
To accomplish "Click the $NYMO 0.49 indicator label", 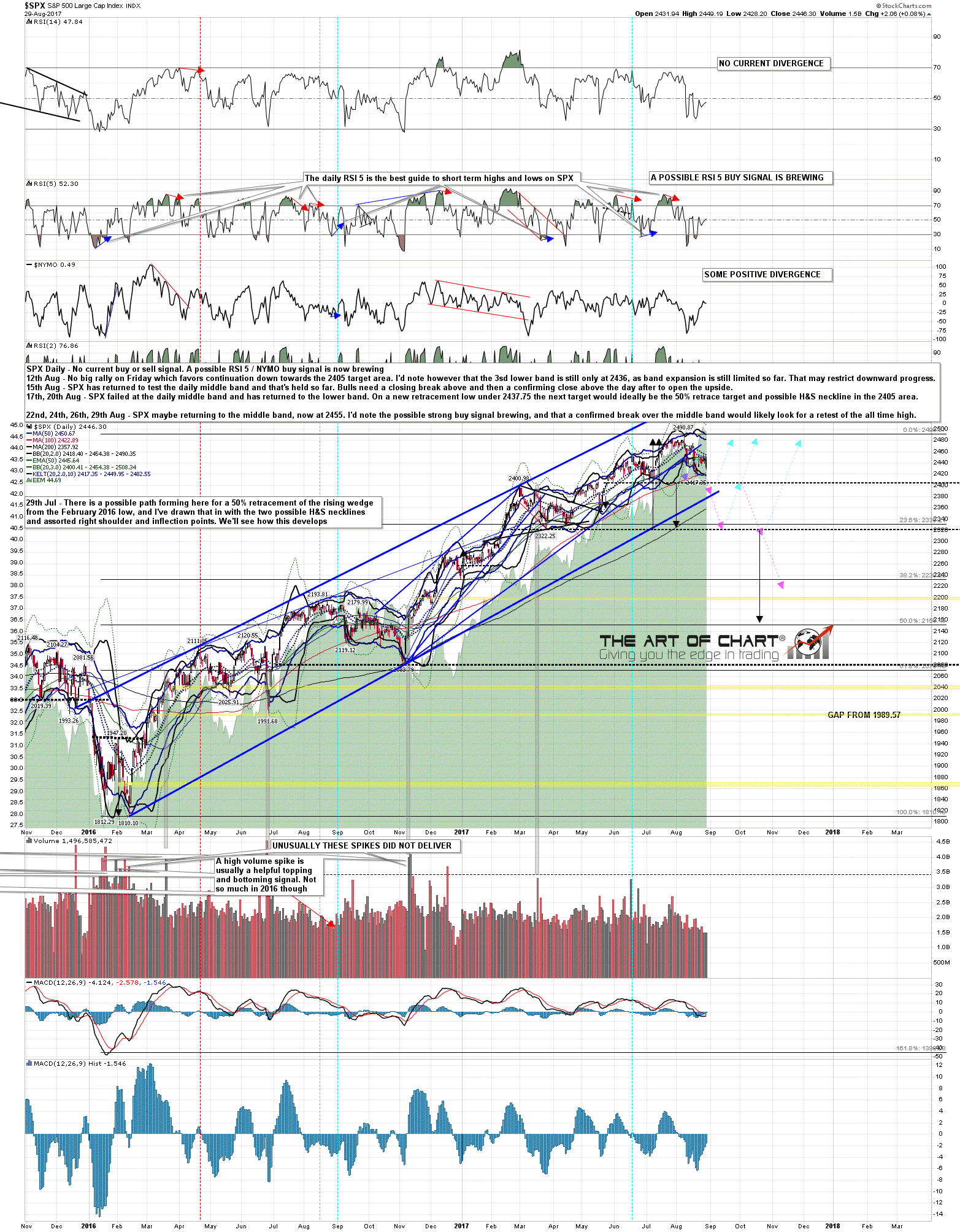I will coord(51,264).
